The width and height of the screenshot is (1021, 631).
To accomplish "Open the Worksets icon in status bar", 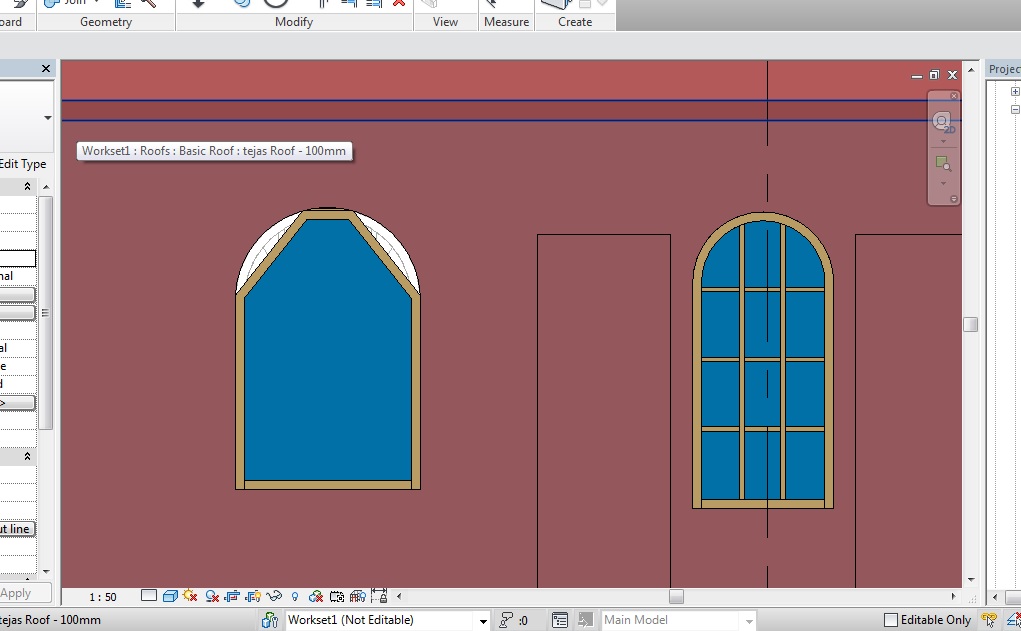I will (x=270, y=620).
